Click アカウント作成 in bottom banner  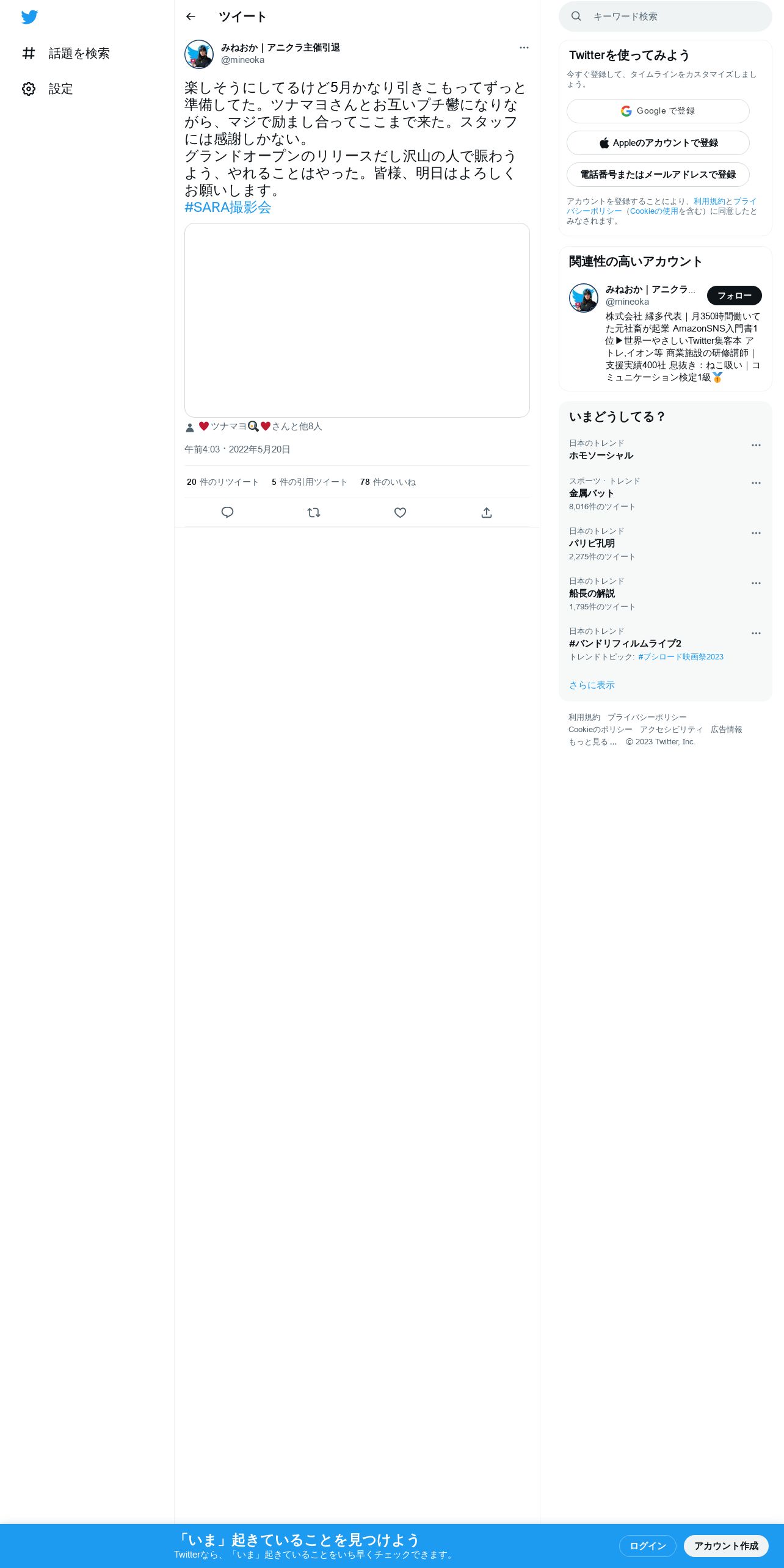tap(726, 1546)
